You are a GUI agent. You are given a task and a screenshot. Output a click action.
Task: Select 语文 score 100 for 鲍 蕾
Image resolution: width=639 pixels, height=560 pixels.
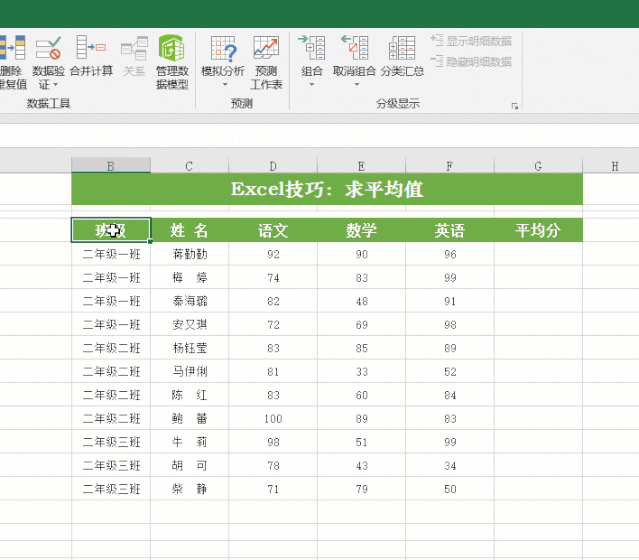(273, 419)
